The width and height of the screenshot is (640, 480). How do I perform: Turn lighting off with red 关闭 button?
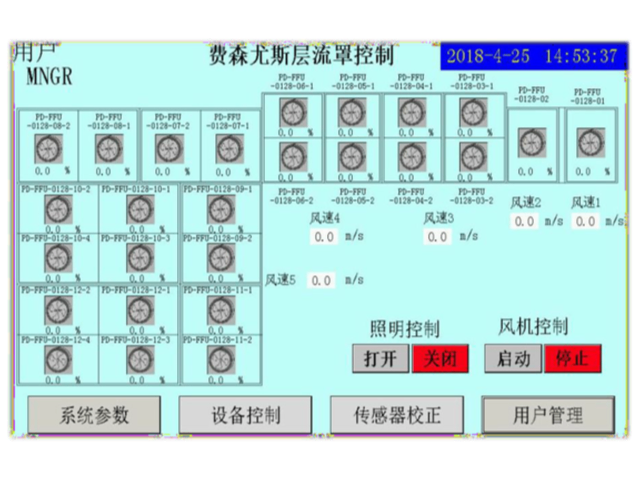coord(440,359)
